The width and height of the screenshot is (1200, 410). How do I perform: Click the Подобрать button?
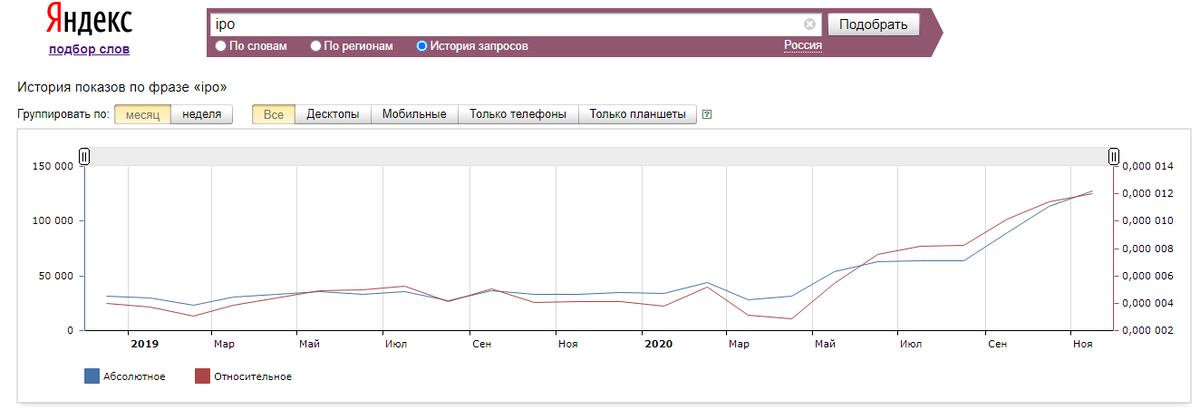873,25
